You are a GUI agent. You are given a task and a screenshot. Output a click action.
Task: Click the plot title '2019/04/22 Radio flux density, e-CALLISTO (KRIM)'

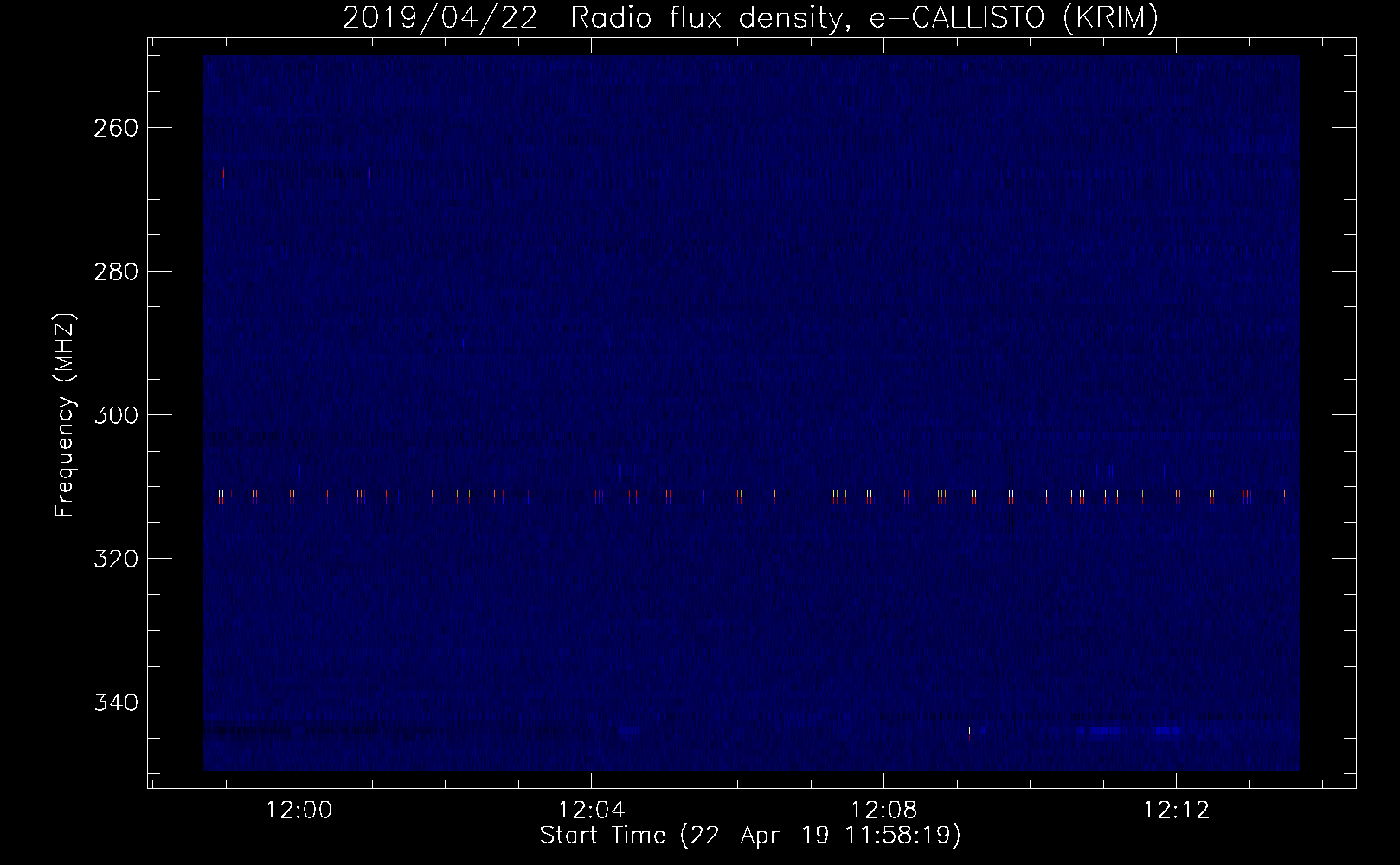point(750,17)
